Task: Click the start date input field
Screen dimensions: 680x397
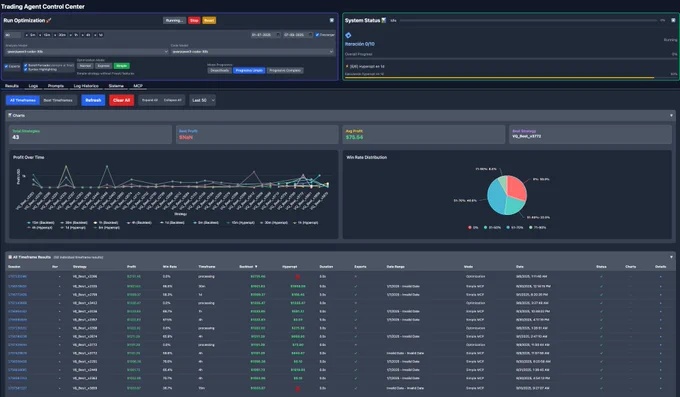Action: 266,35
